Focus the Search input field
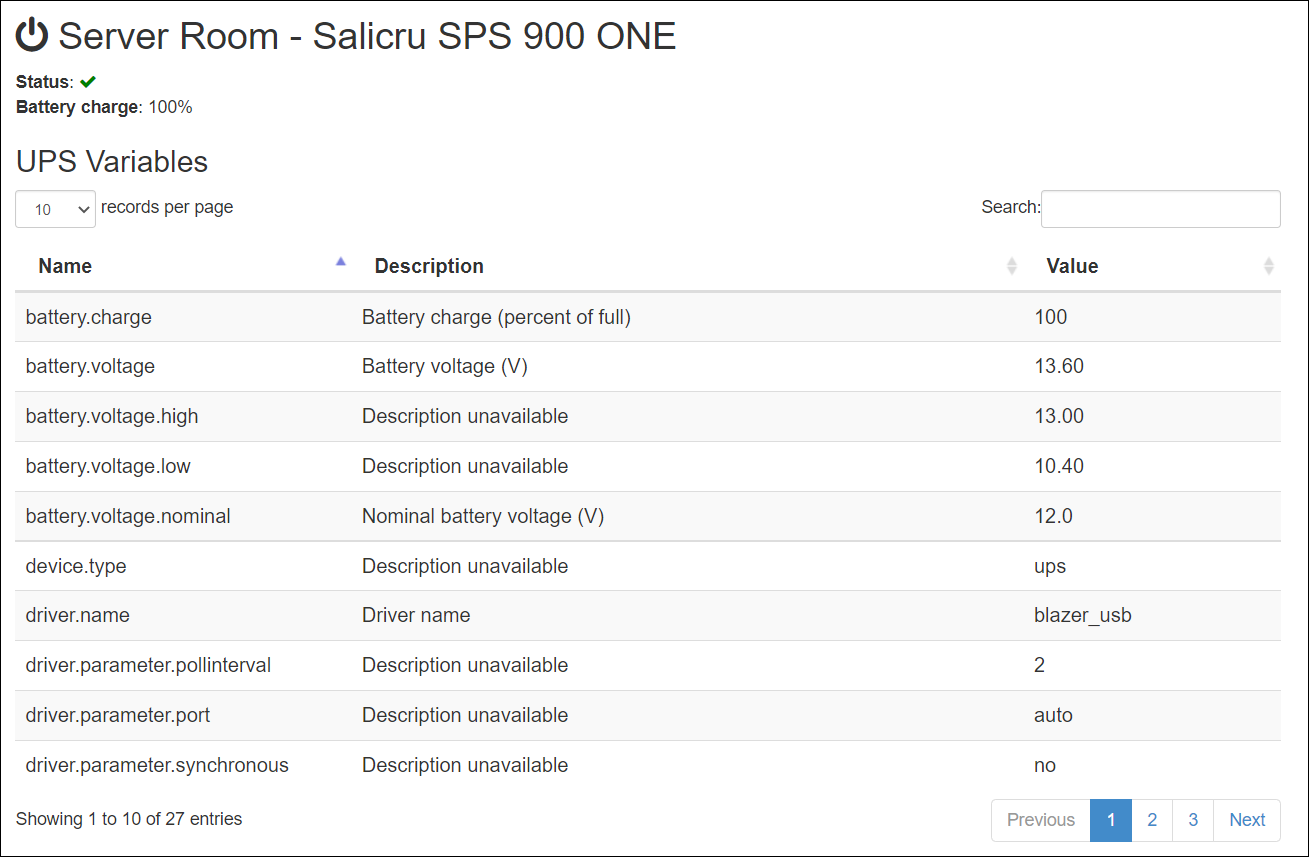Image resolution: width=1309 pixels, height=857 pixels. coord(1161,208)
